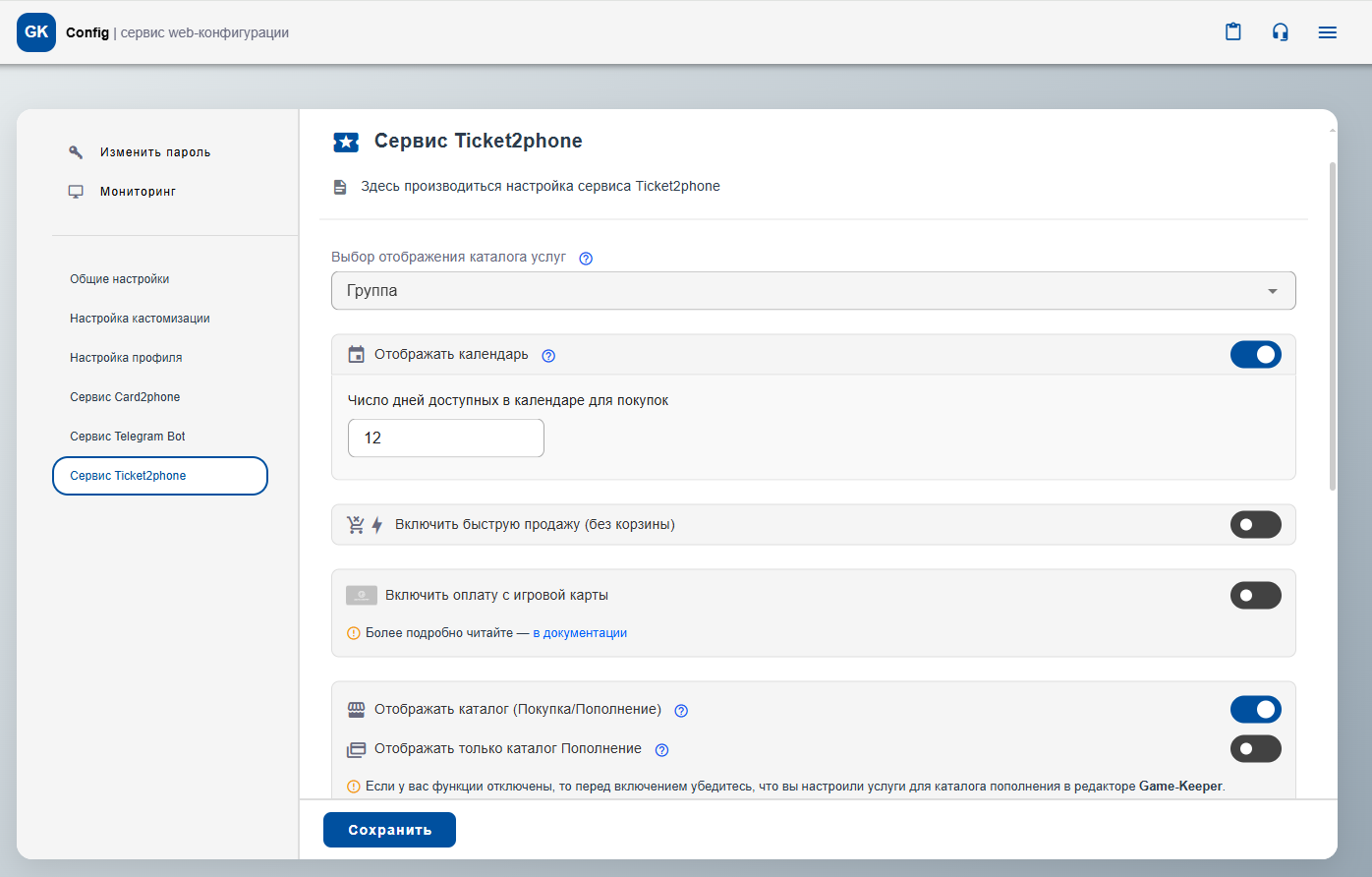Go to Настройка профиля
Viewport: 1372px width, 877px height.
[126, 358]
